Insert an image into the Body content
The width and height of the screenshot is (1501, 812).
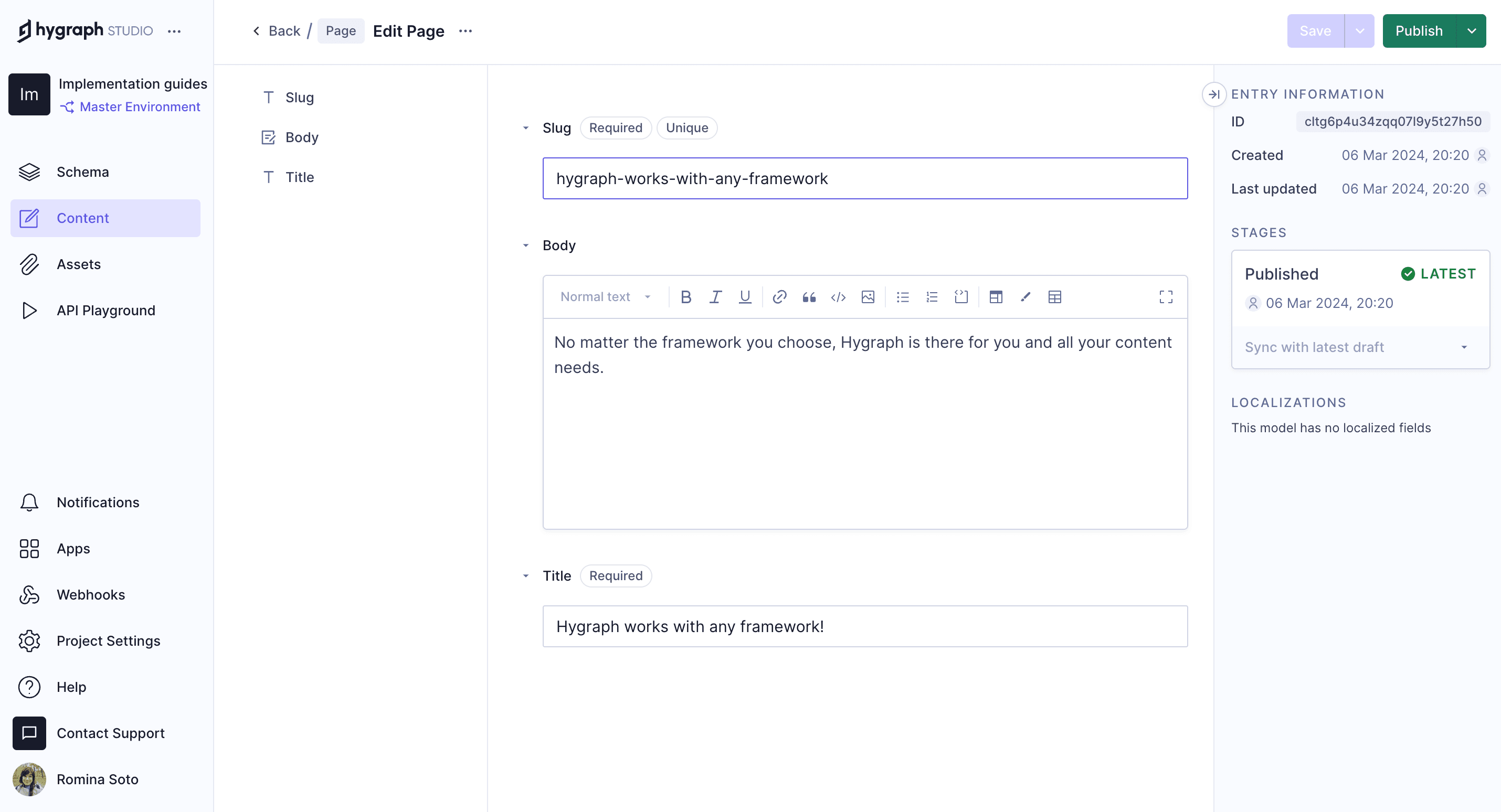(868, 297)
